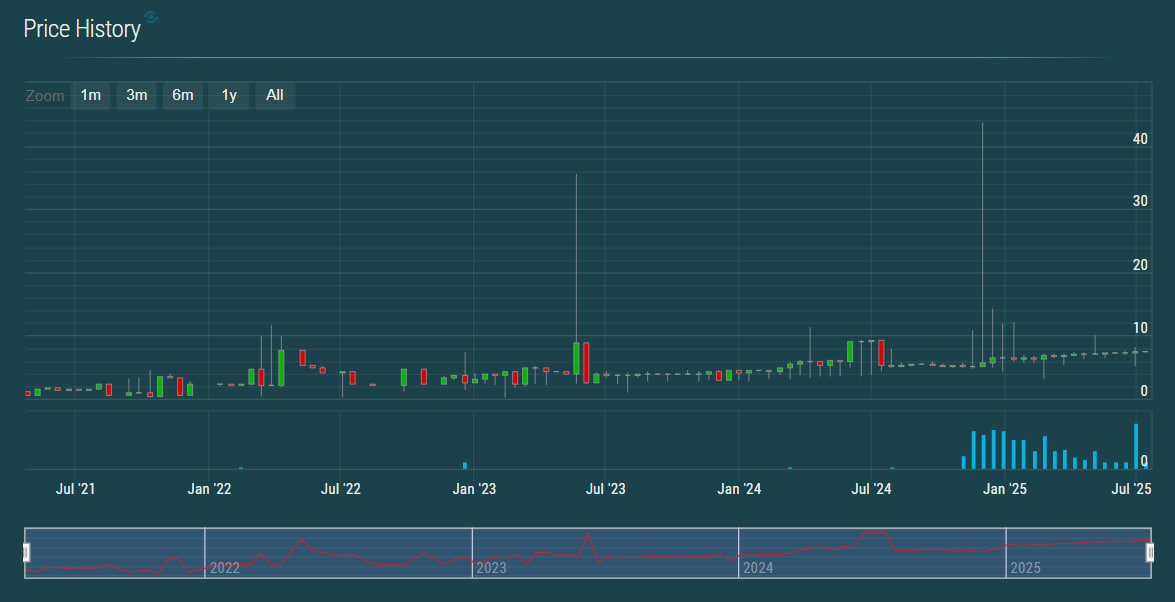Click the 2023 label in the navigator

coord(492,568)
